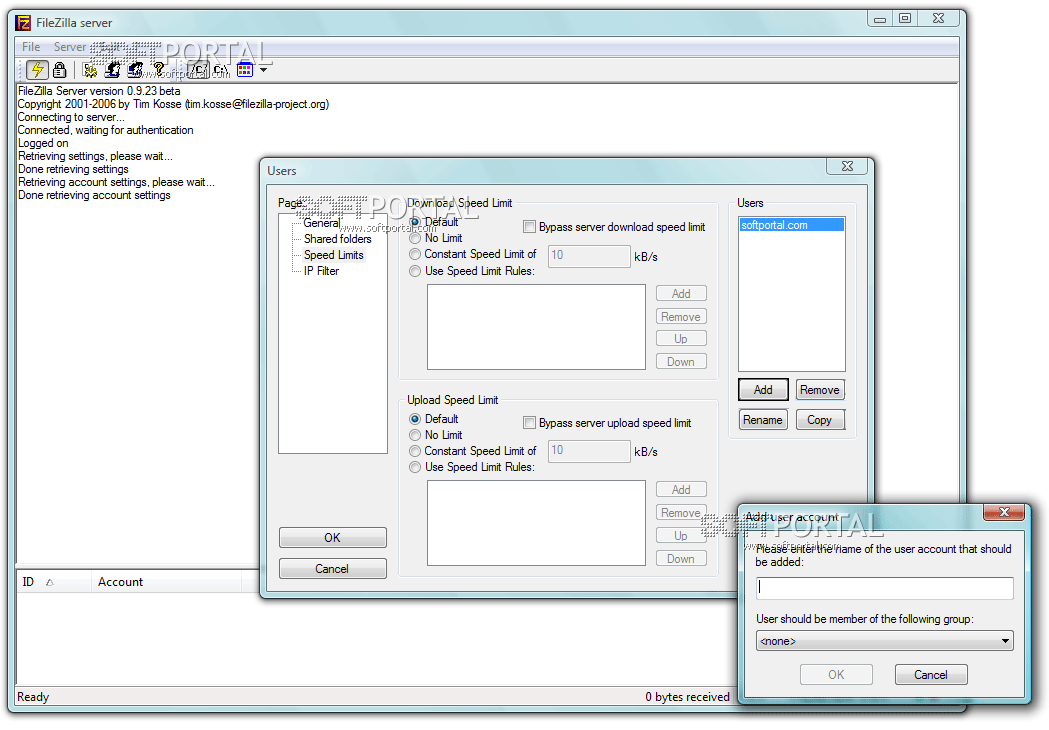Enable Bypass server upload speed limit

[529, 423]
